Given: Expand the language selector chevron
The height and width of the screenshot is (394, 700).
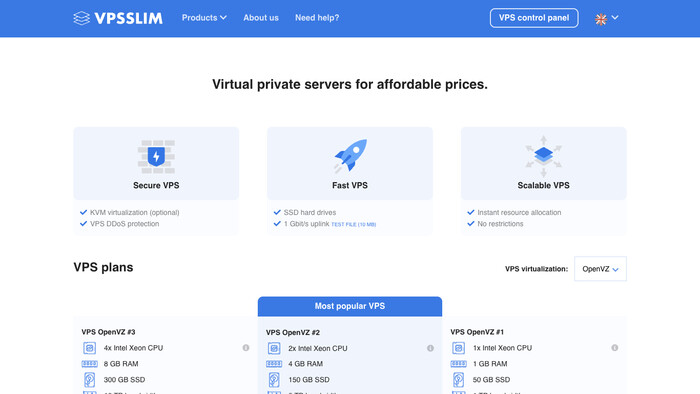Looking at the screenshot, I should pos(615,17).
